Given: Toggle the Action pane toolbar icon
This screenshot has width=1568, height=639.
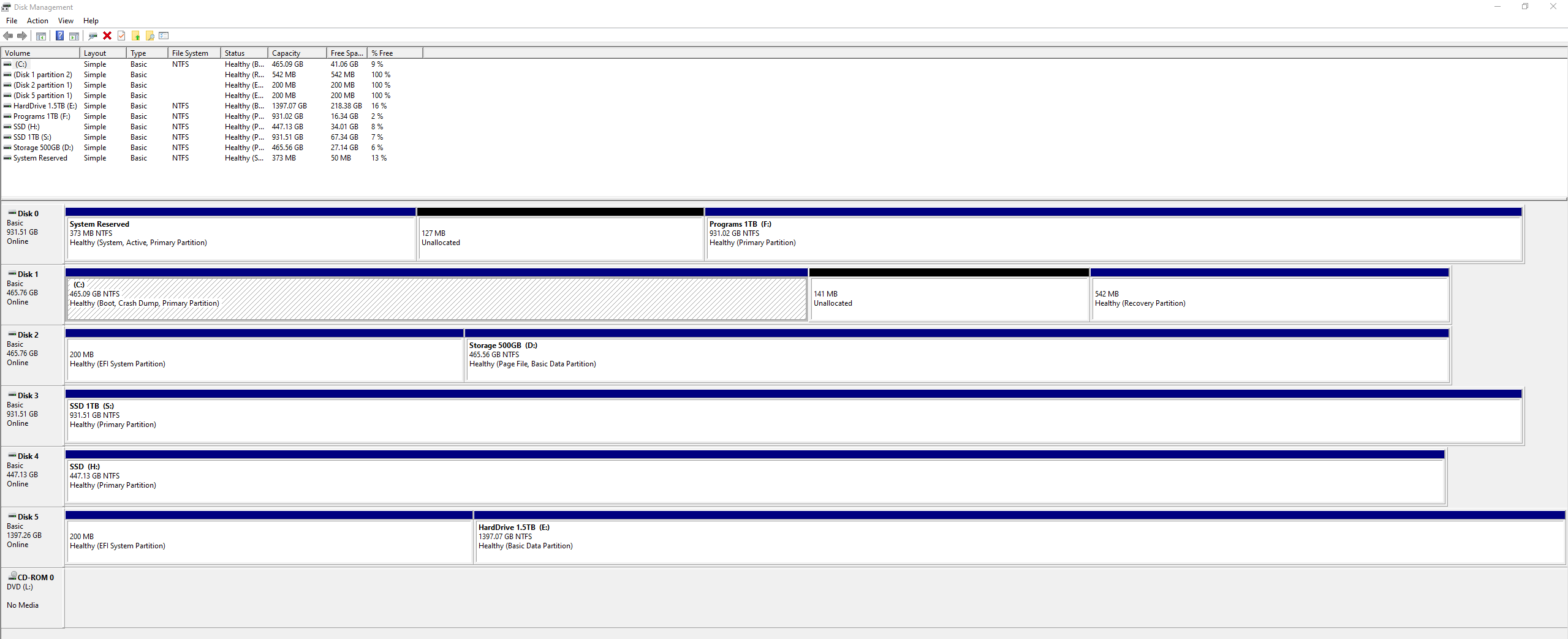Looking at the screenshot, I should [x=74, y=36].
